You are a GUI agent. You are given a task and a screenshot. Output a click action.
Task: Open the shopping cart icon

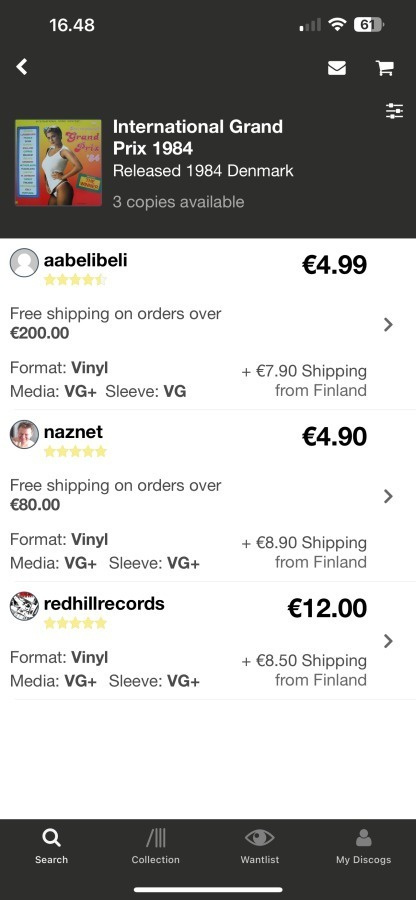[x=384, y=68]
